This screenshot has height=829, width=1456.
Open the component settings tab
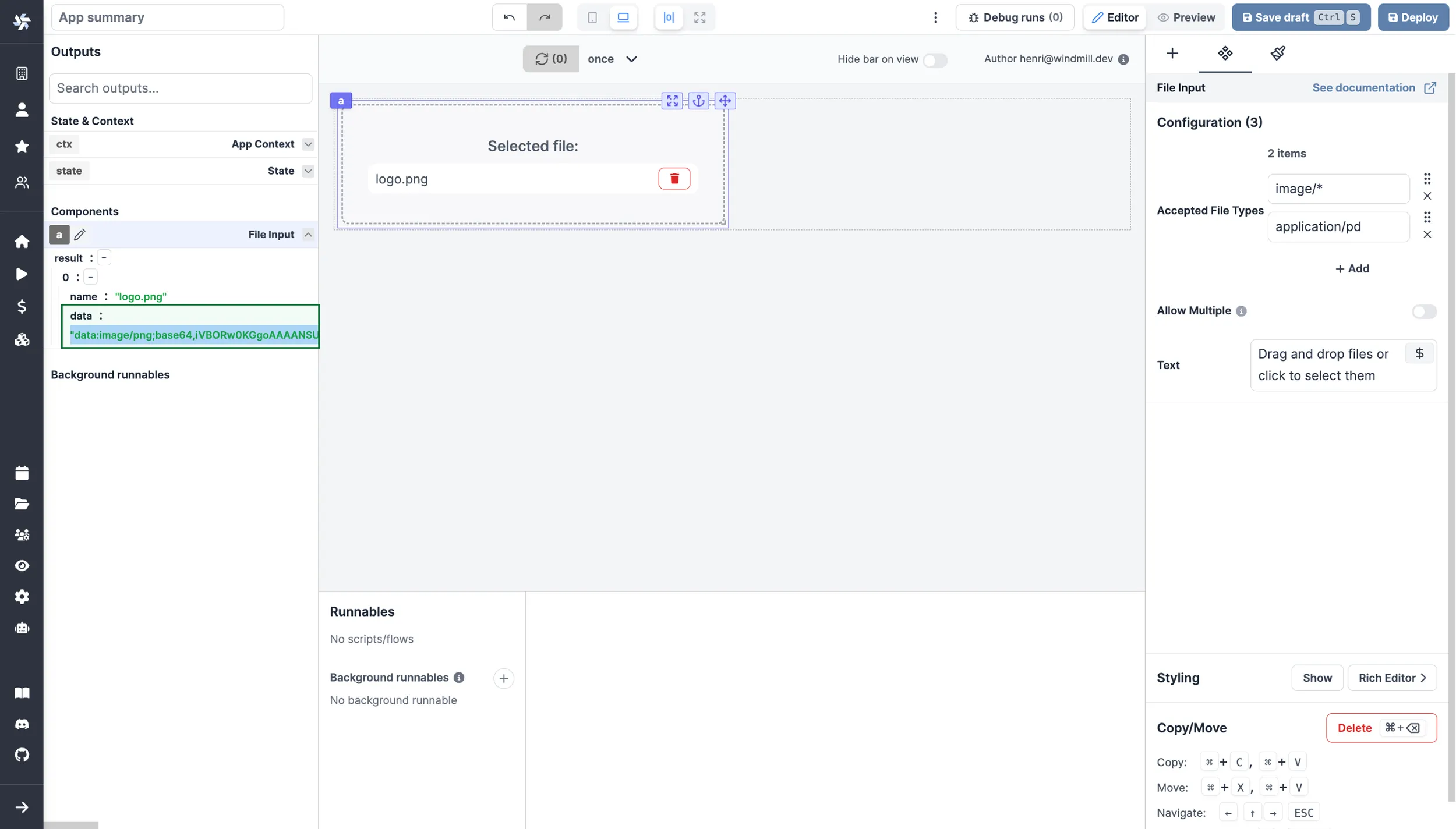[x=1225, y=54]
